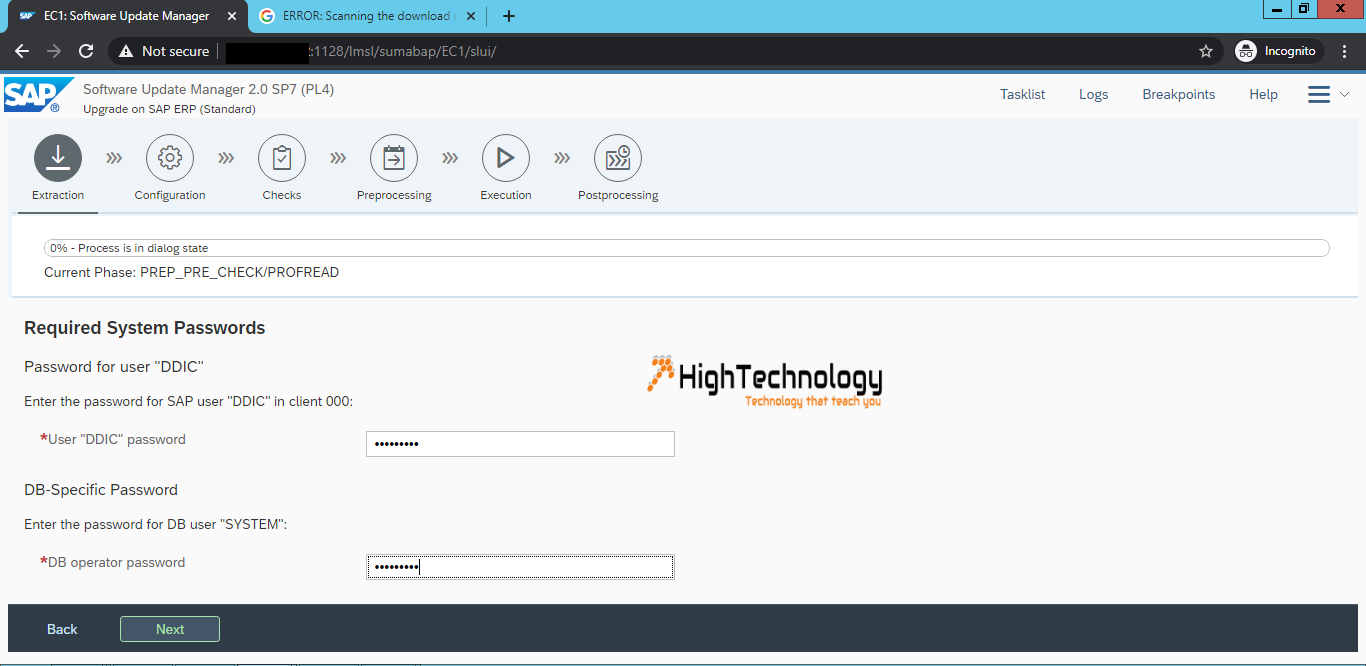Focus the User "DDIC" password field
Image resolution: width=1366 pixels, height=666 pixels.
(x=520, y=444)
